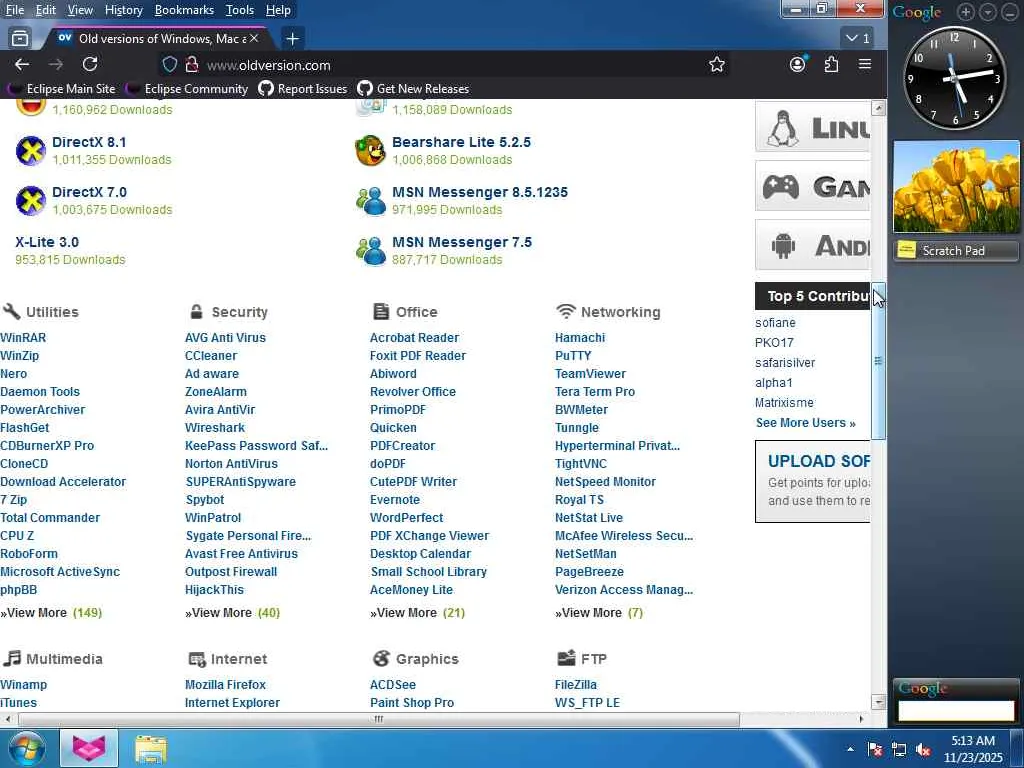Image resolution: width=1024 pixels, height=768 pixels.
Task: Open Report Issues bookmark
Action: tap(303, 89)
